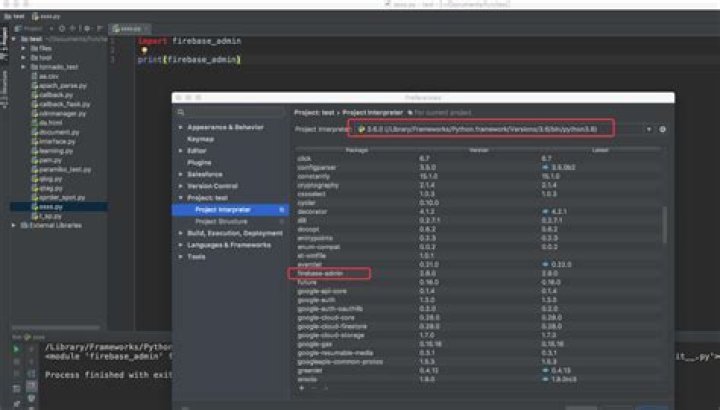Open the Keymap settings page
The image size is (720, 410).
(x=200, y=139)
